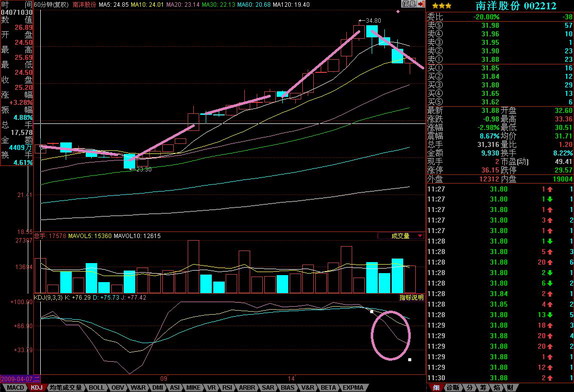Click the MA5: 24.85 label
This screenshot has height=392, width=574.
point(113,5)
